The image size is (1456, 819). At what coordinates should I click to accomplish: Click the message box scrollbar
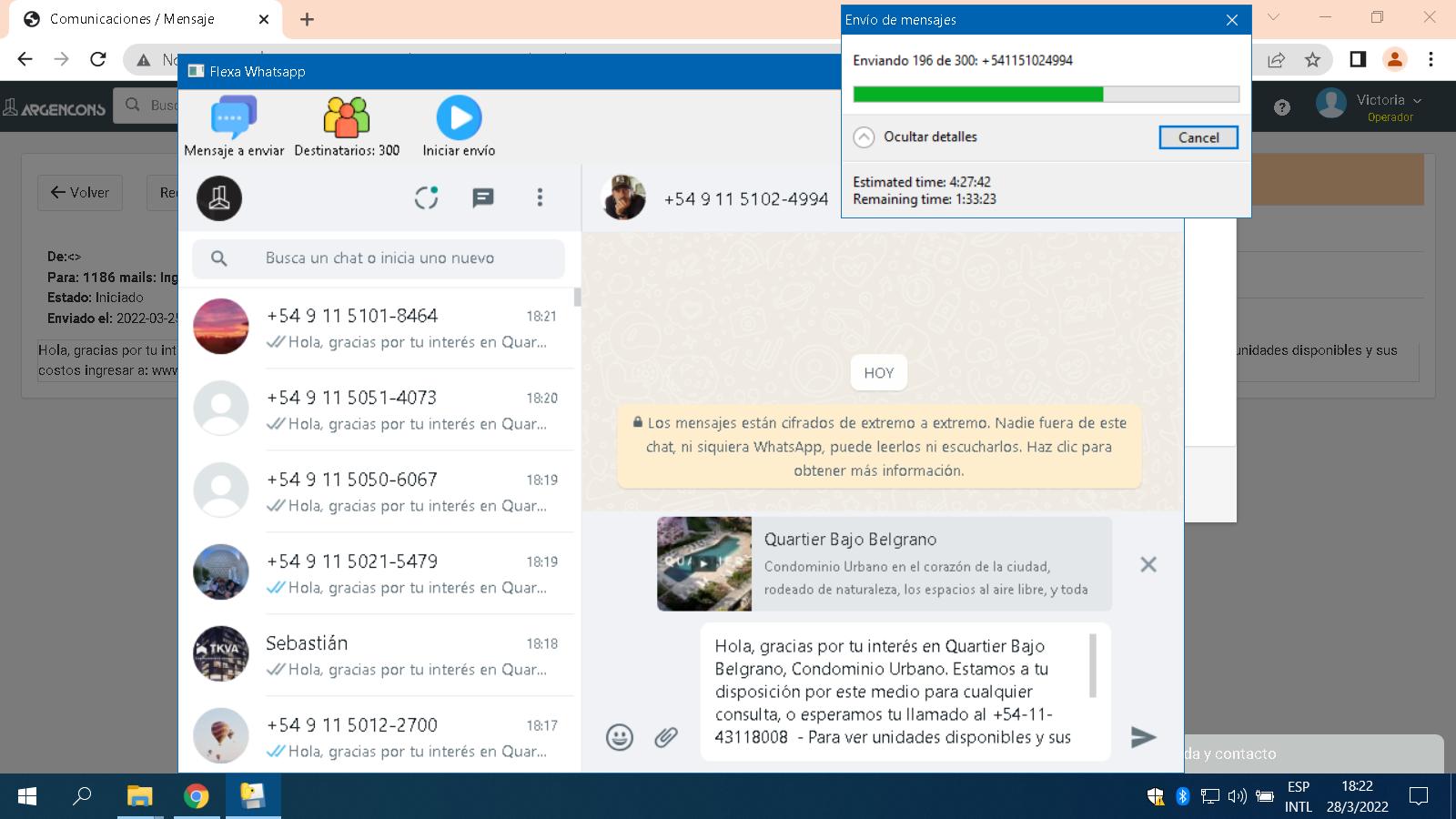(1093, 665)
